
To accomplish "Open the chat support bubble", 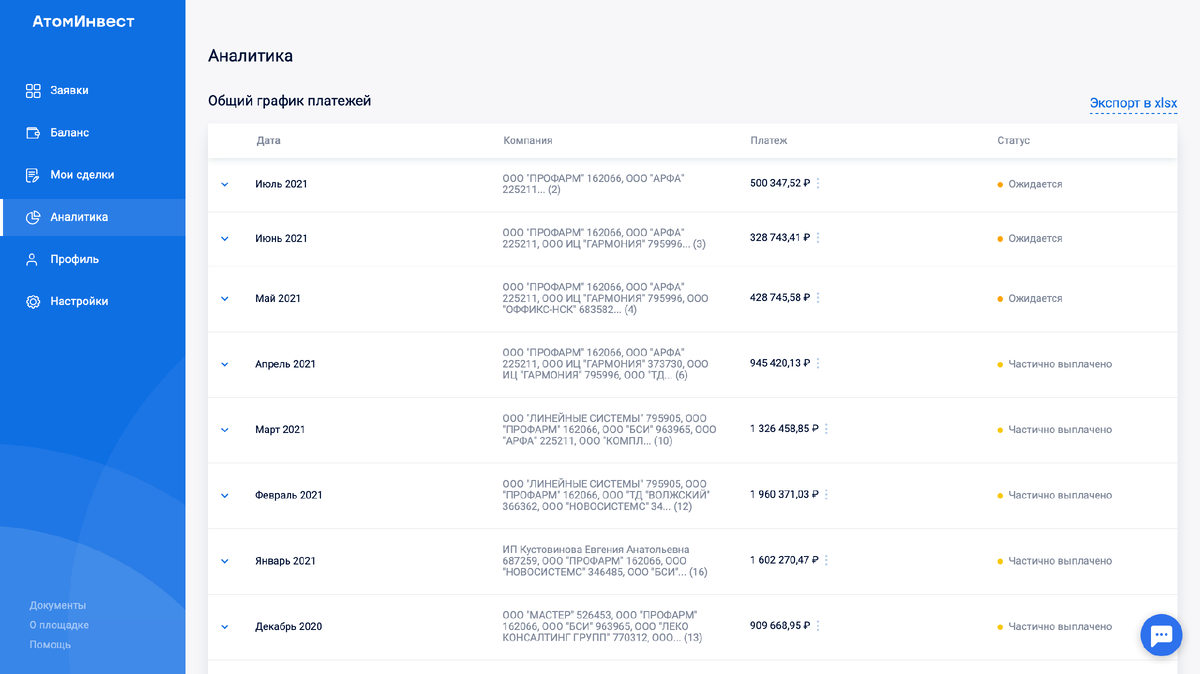I will point(1161,635).
